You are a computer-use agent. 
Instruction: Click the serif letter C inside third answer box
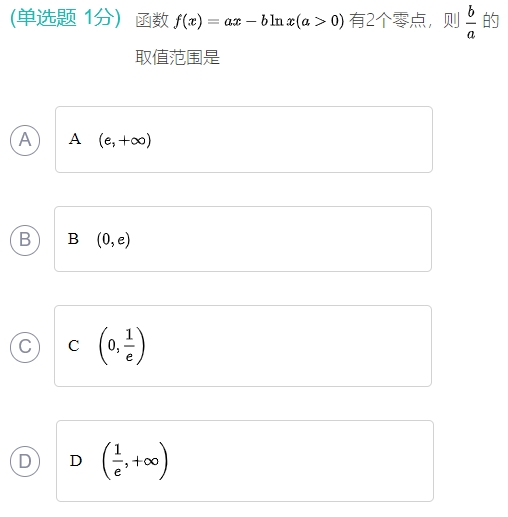point(74,346)
